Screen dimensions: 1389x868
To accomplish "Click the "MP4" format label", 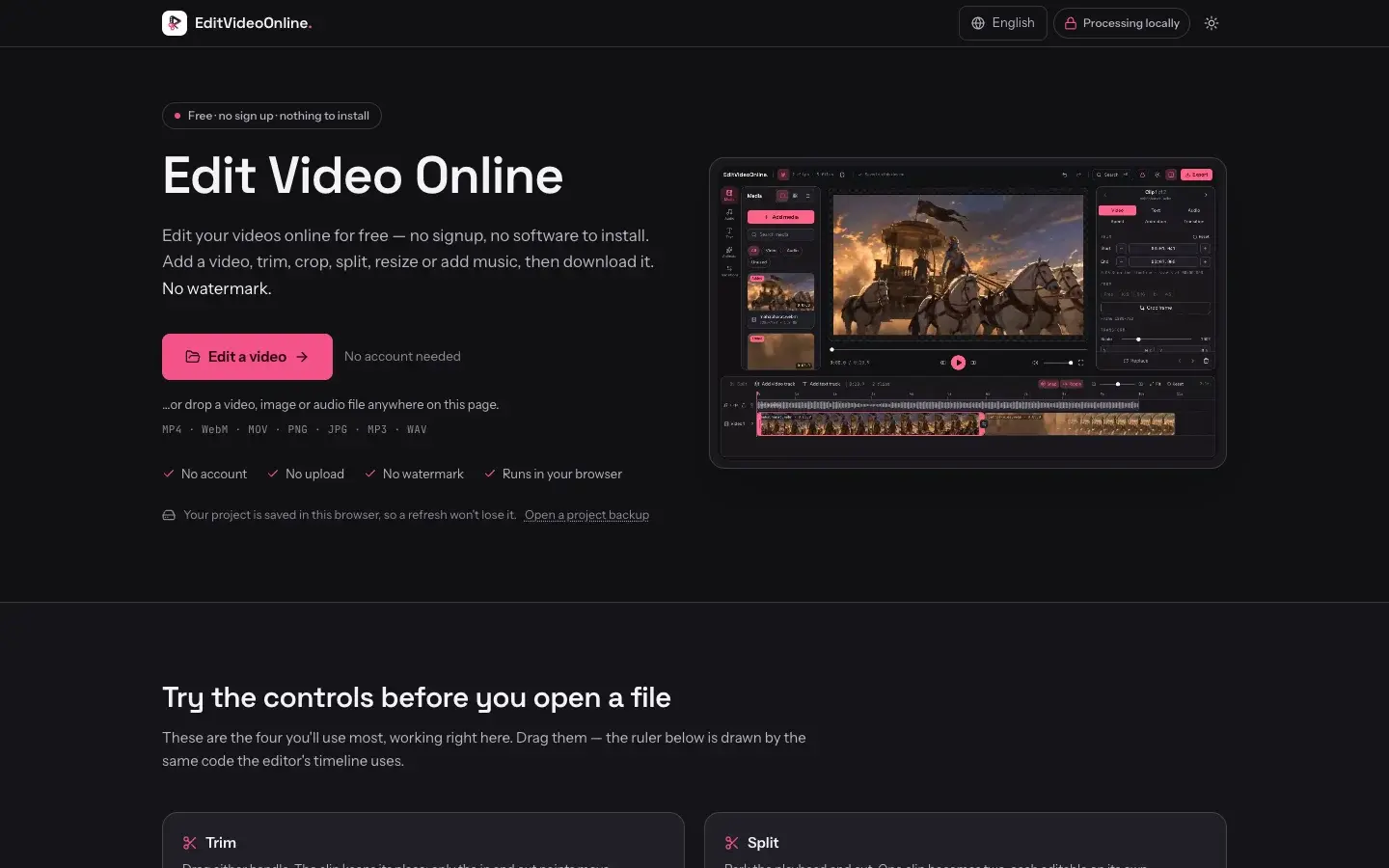I will click(x=172, y=430).
